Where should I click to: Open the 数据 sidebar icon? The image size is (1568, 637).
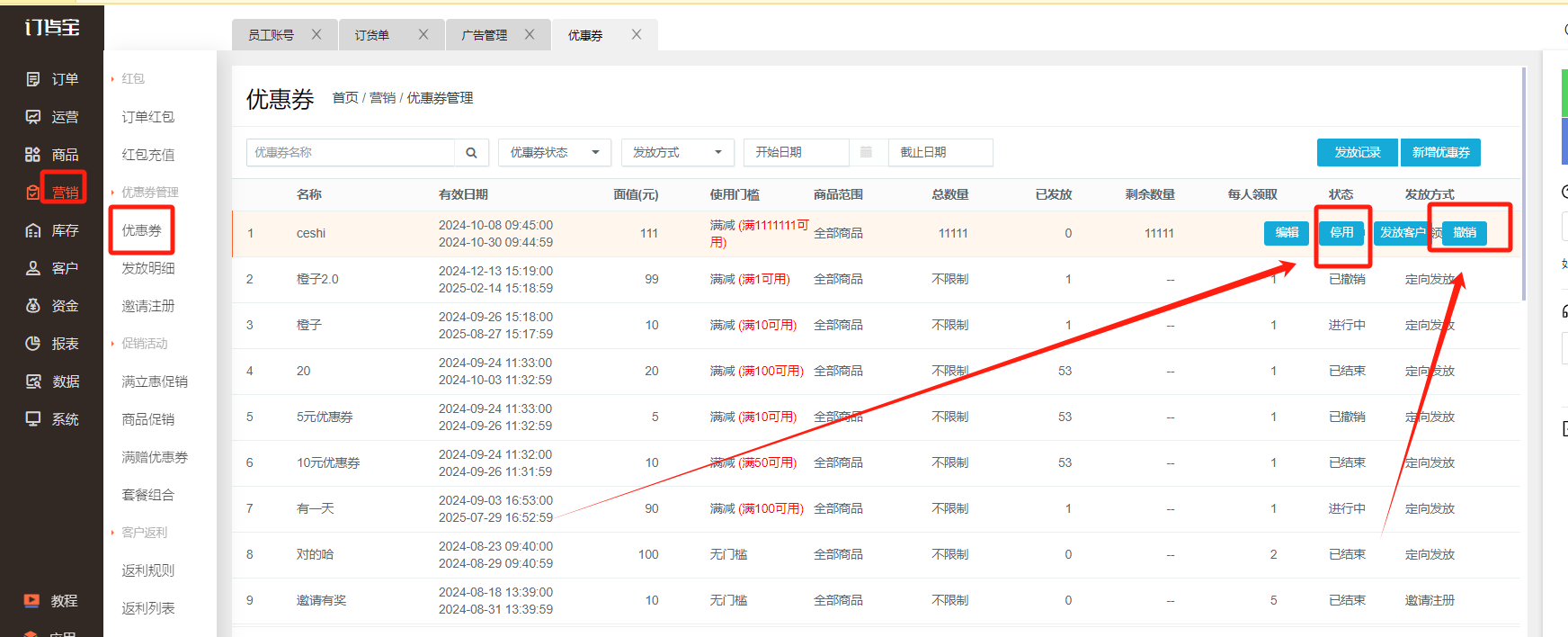pos(33,381)
